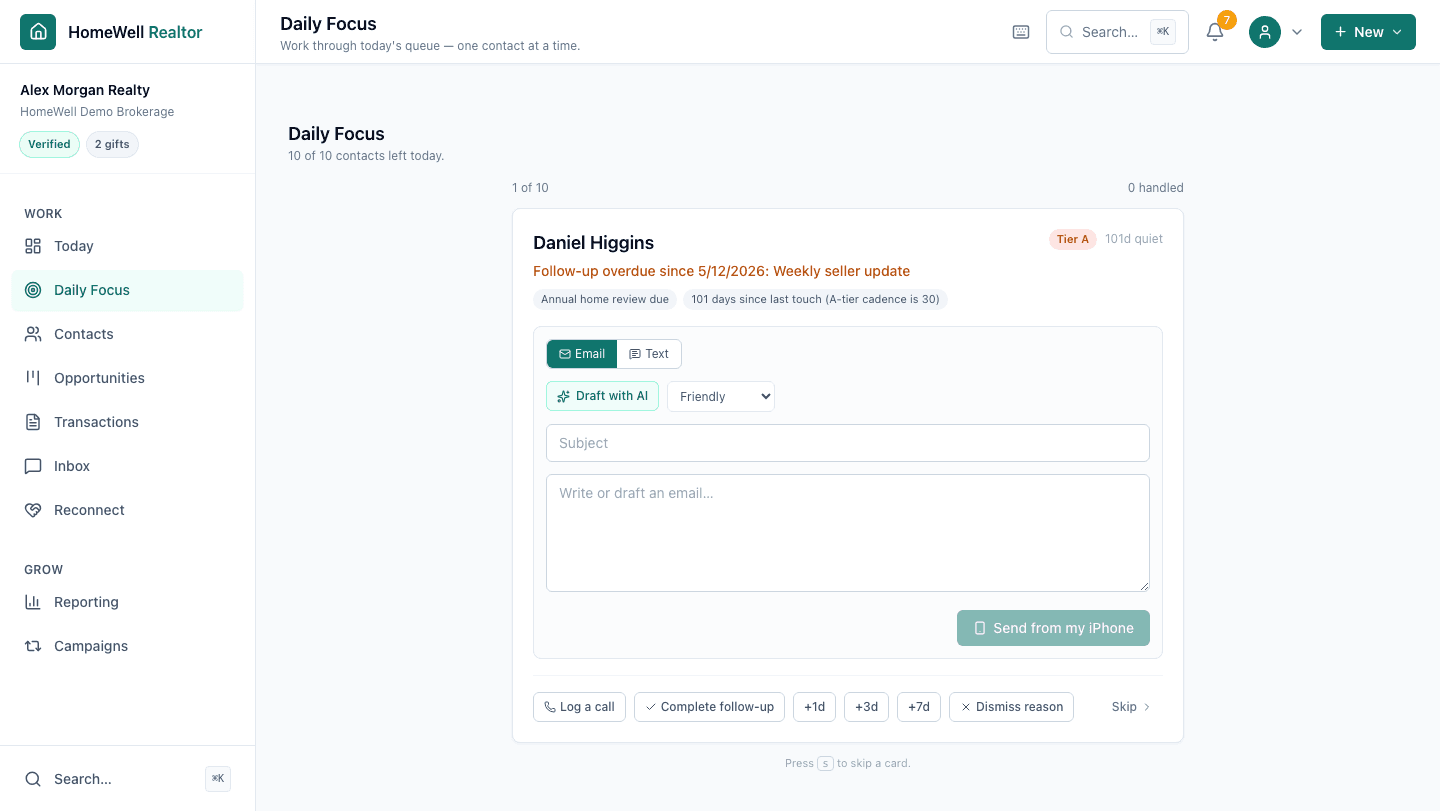Click the 1 of 10 counter
The width and height of the screenshot is (1440, 811).
[530, 188]
